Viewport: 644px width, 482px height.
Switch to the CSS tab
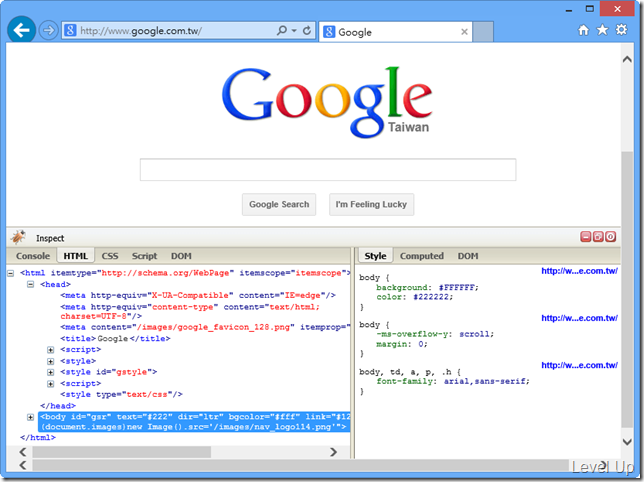click(110, 256)
